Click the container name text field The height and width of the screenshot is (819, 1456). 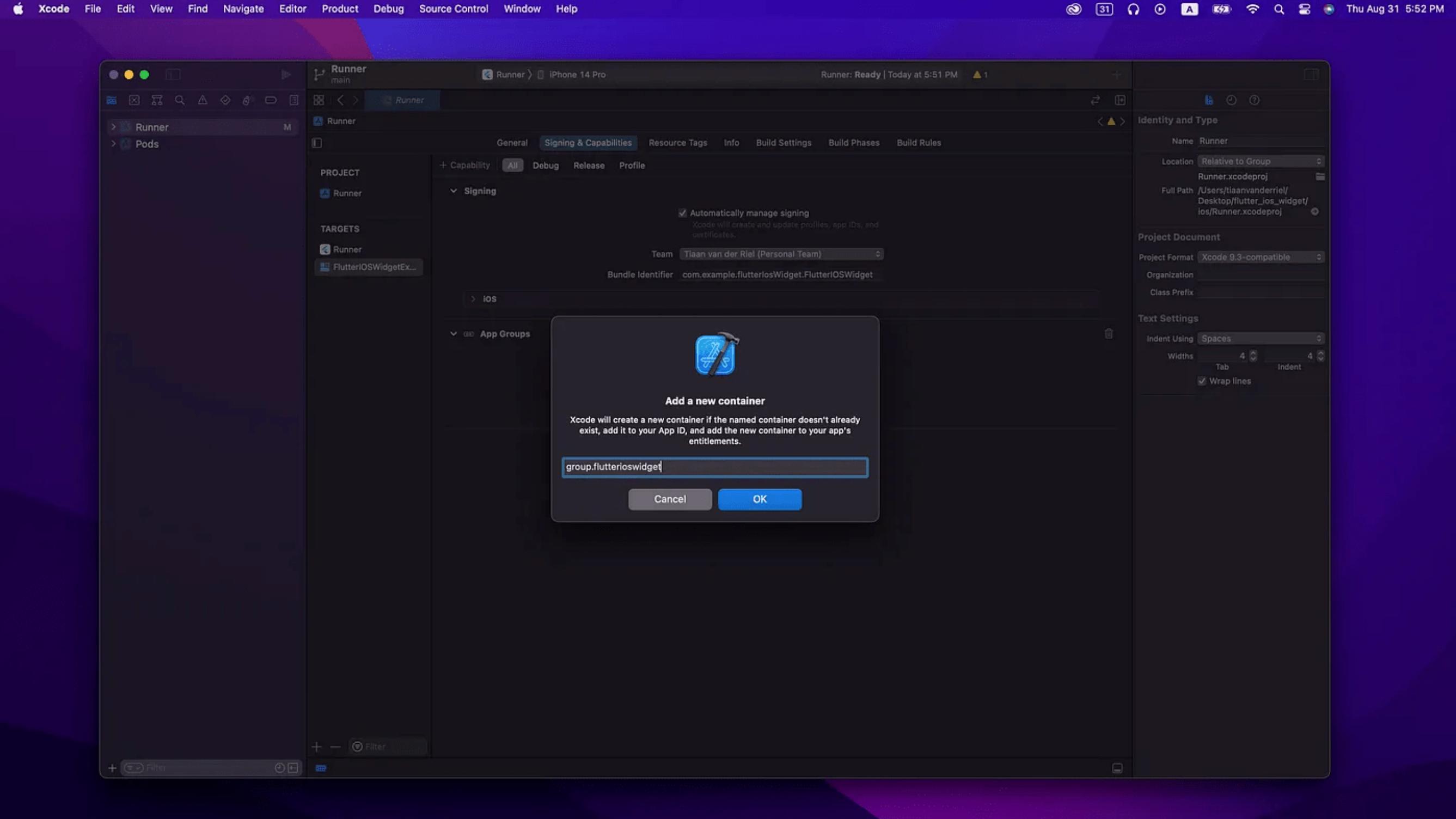[x=714, y=467]
